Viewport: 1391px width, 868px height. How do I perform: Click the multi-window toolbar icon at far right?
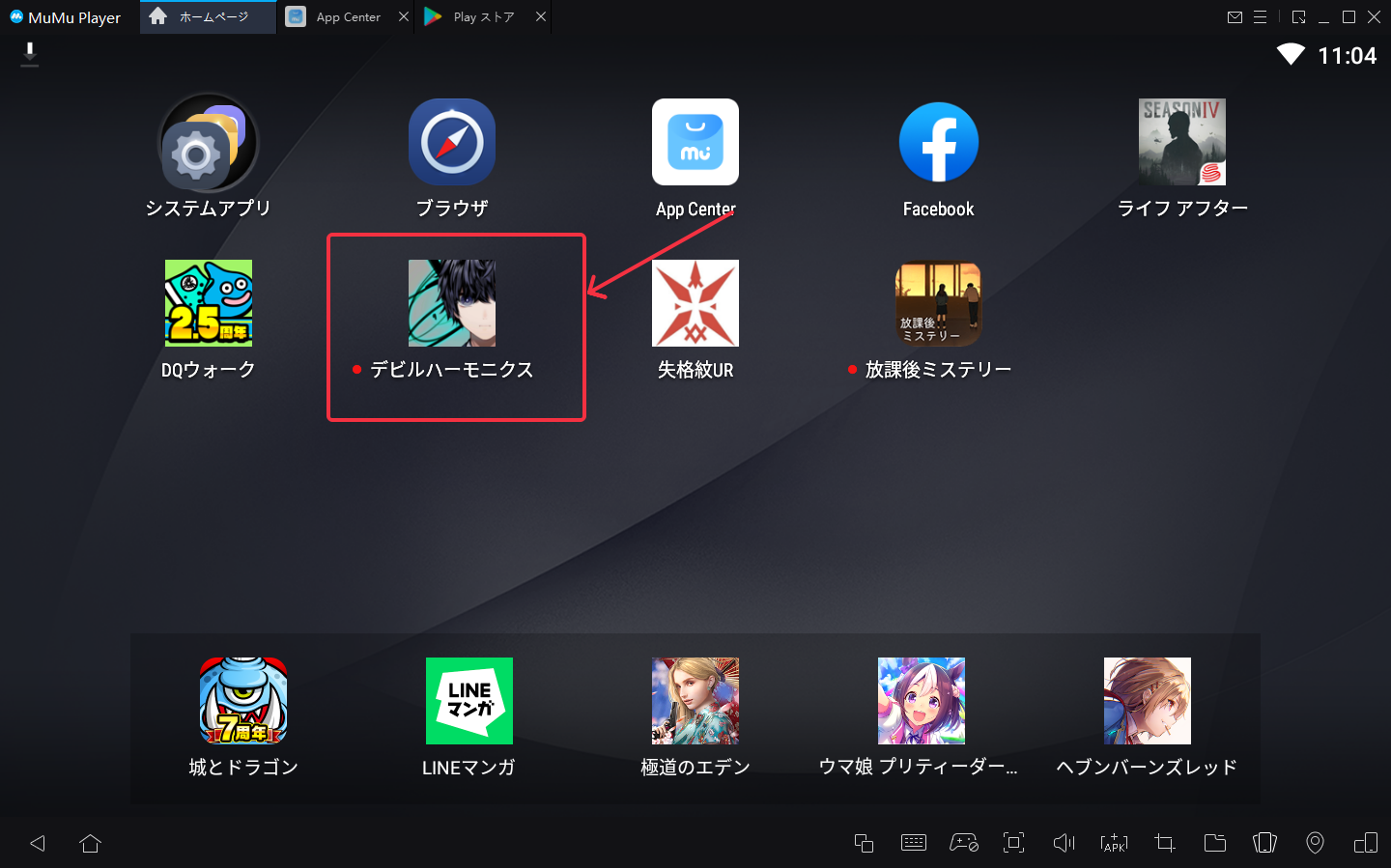pos(1366,843)
